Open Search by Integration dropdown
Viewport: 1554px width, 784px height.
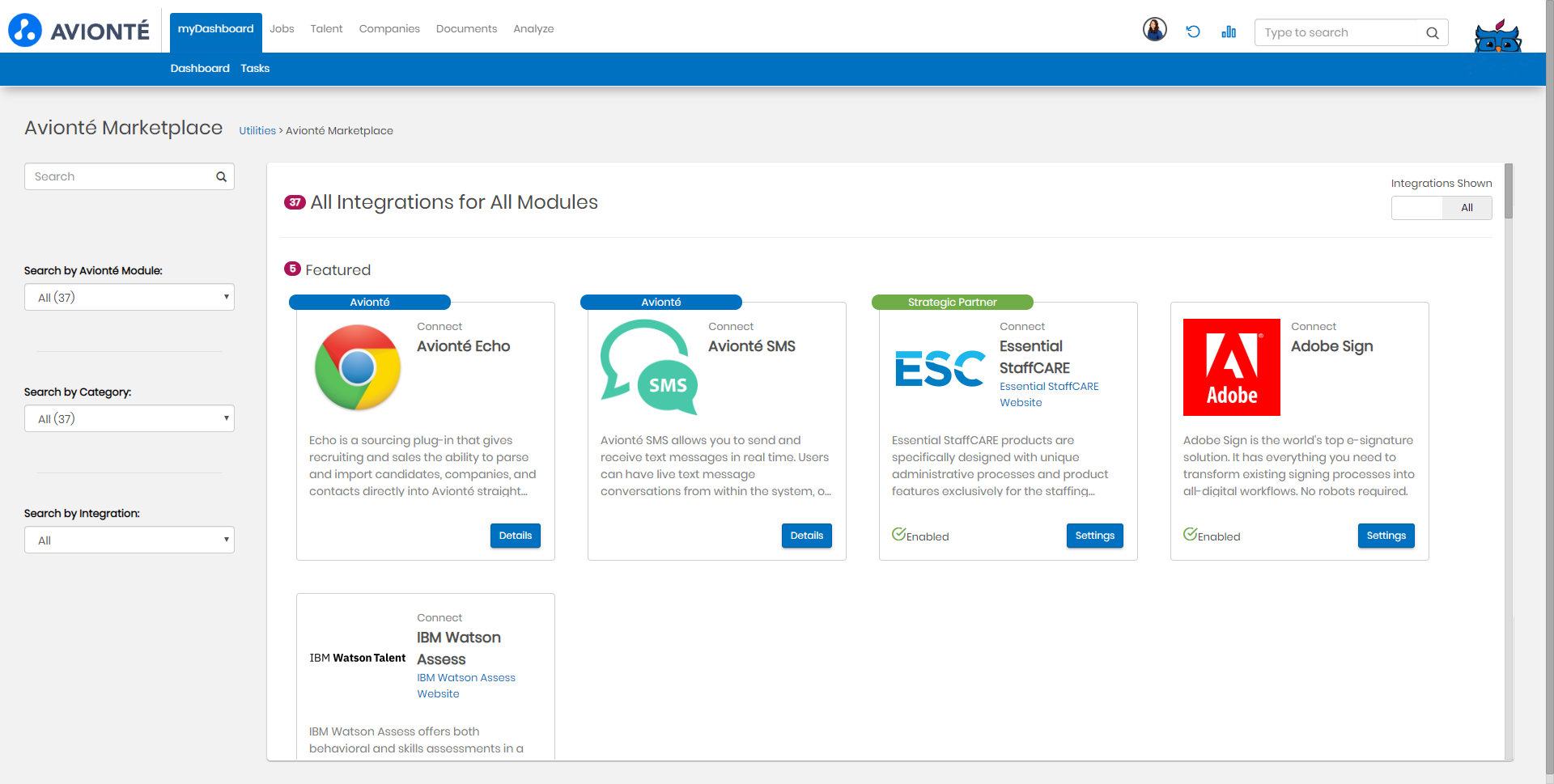pos(129,540)
